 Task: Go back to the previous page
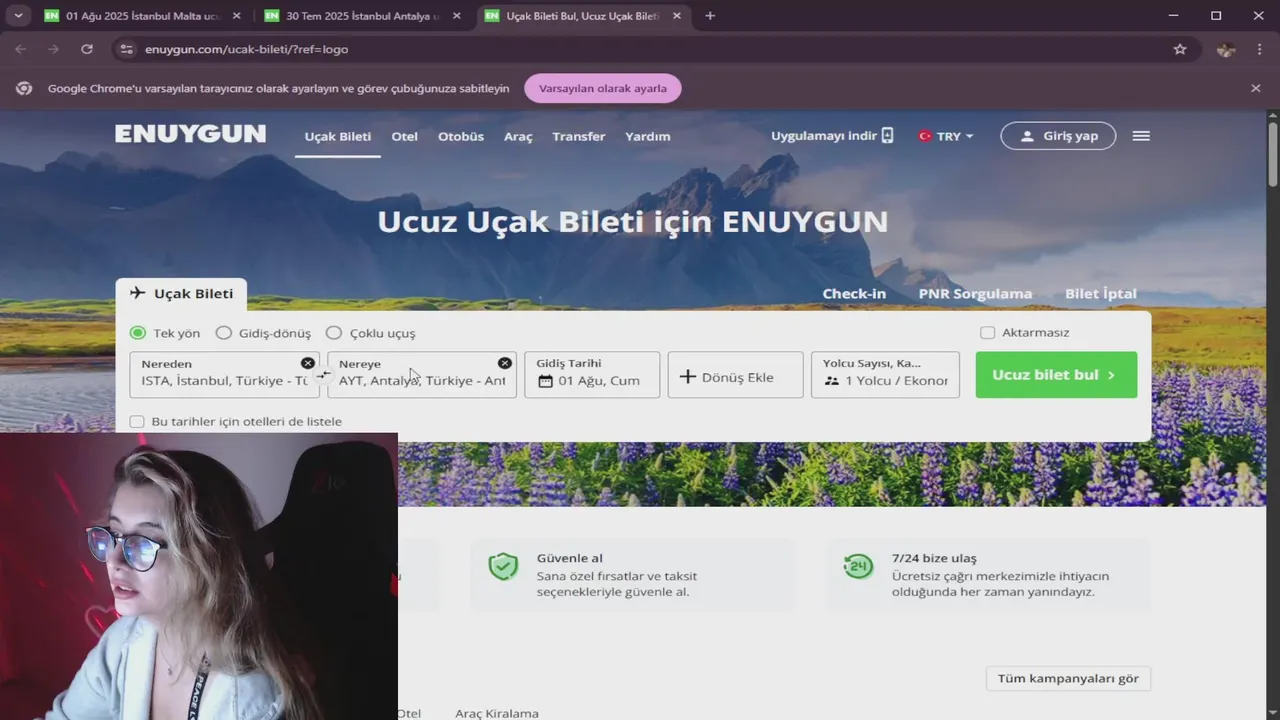click(22, 49)
